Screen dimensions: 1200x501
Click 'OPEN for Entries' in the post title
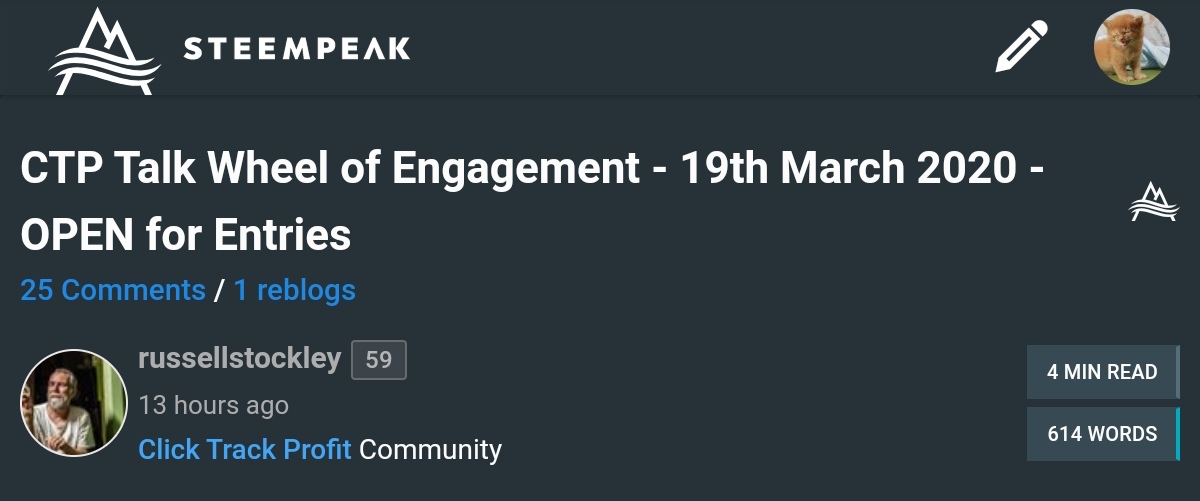pos(186,235)
